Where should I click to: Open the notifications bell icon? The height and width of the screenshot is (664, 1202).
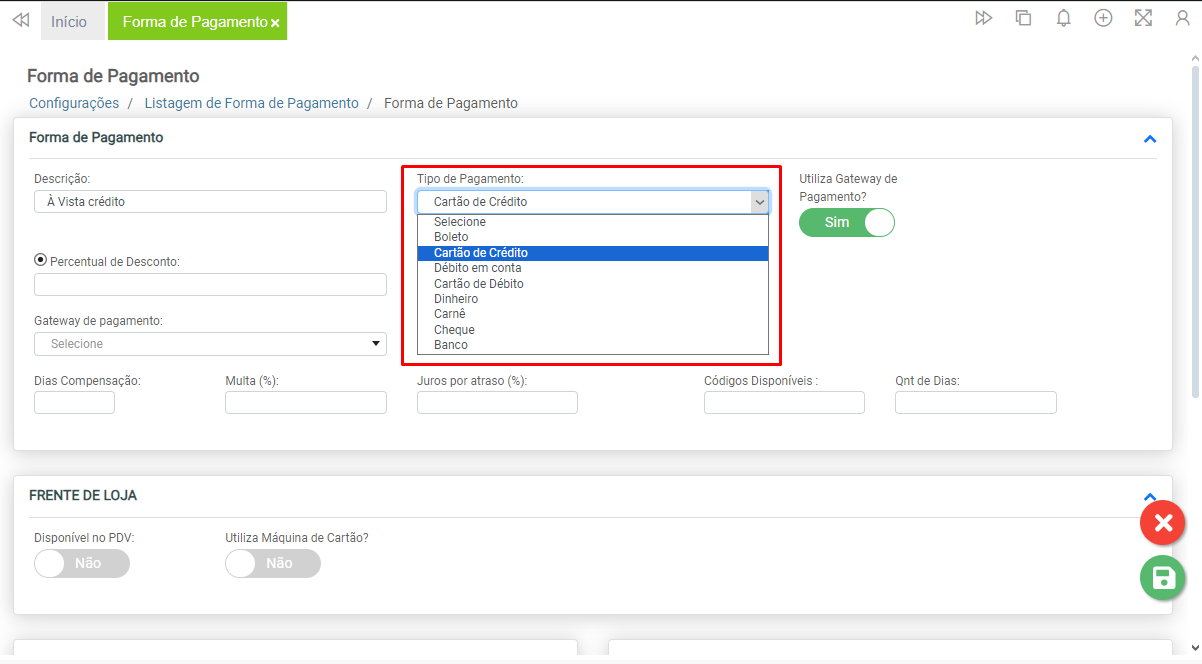(1064, 18)
